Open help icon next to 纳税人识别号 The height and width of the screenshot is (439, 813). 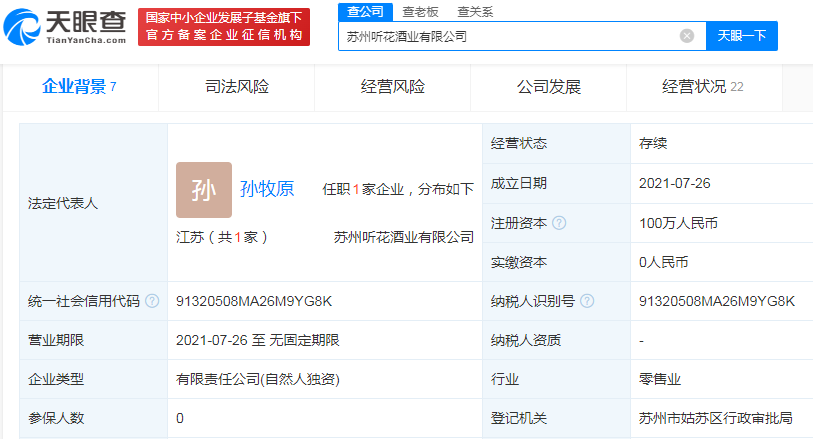[587, 301]
